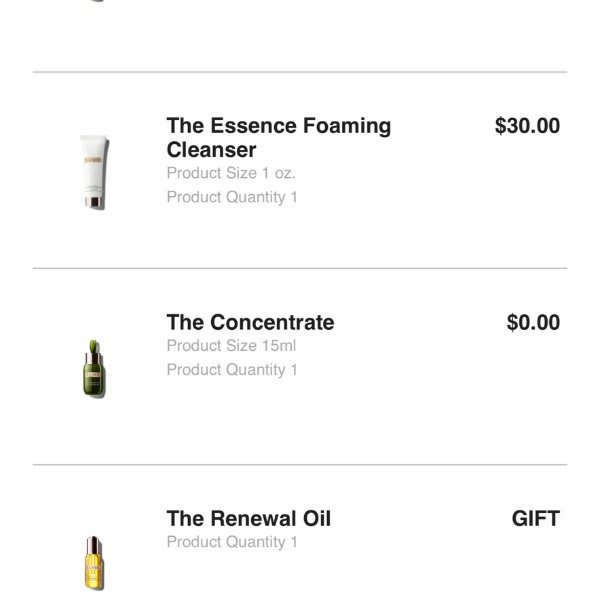Select the Product Size 15ml text
Image resolution: width=600 pixels, height=600 pixels.
(x=231, y=346)
